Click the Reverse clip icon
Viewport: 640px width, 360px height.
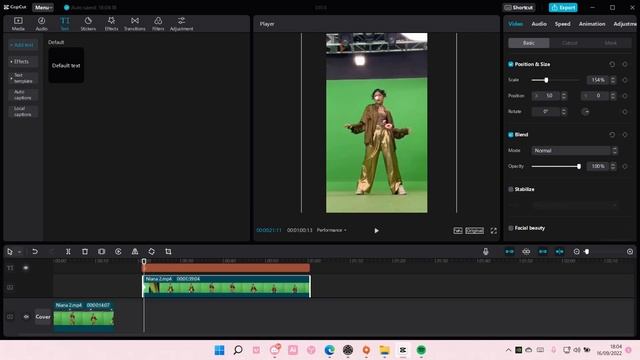[x=118, y=251]
